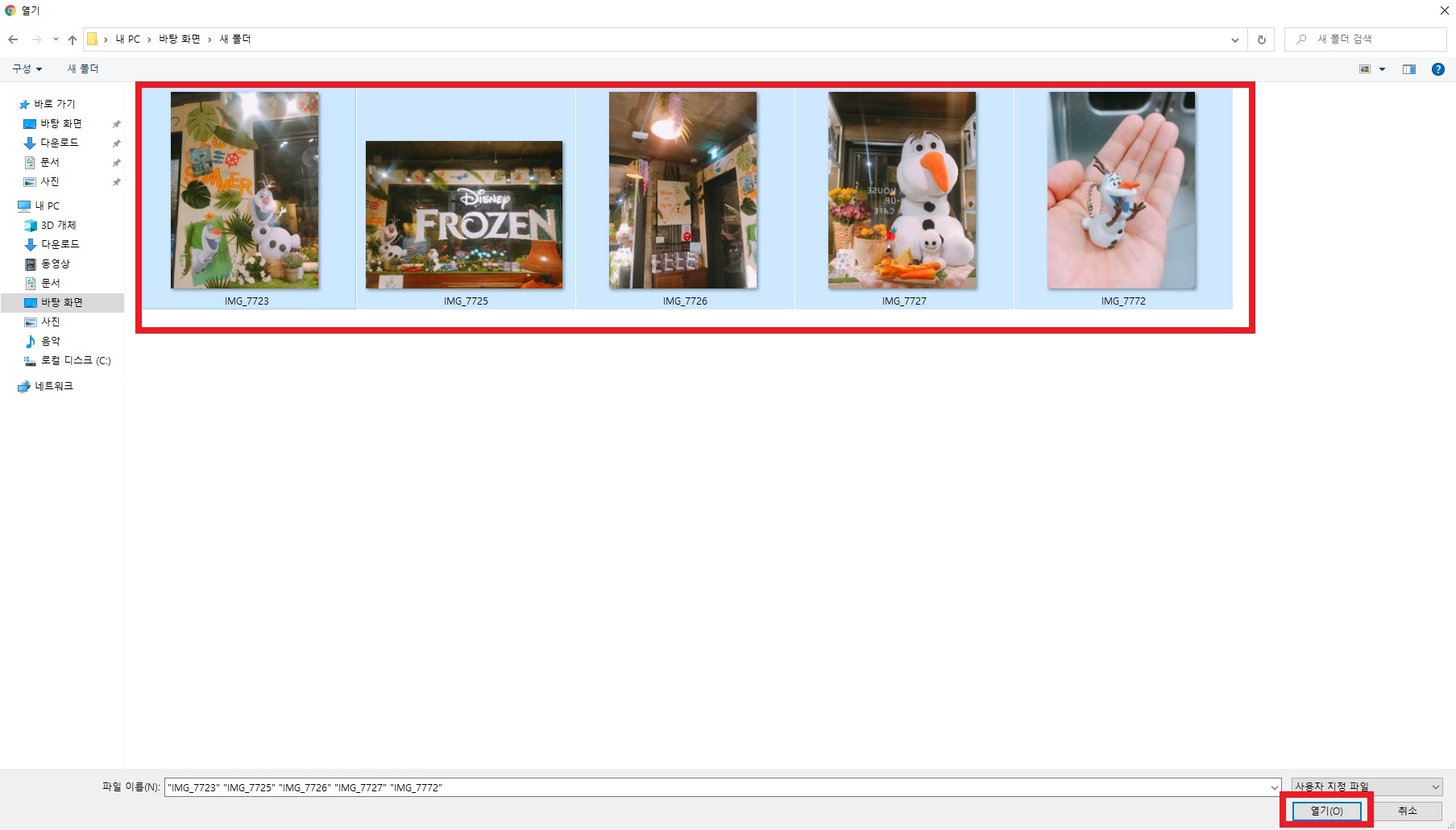Click the '새 폴더 검색' search field
The image size is (1456, 830).
click(x=1366, y=39)
